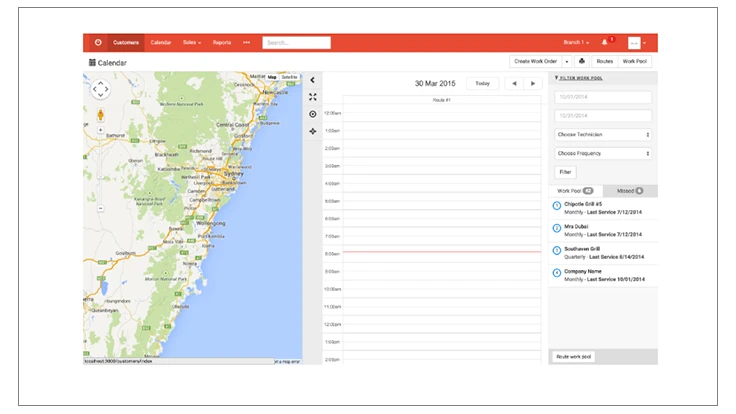Screen dimensions: 736x414
Task: Click the fullscreen expand map icon
Action: coord(312,97)
